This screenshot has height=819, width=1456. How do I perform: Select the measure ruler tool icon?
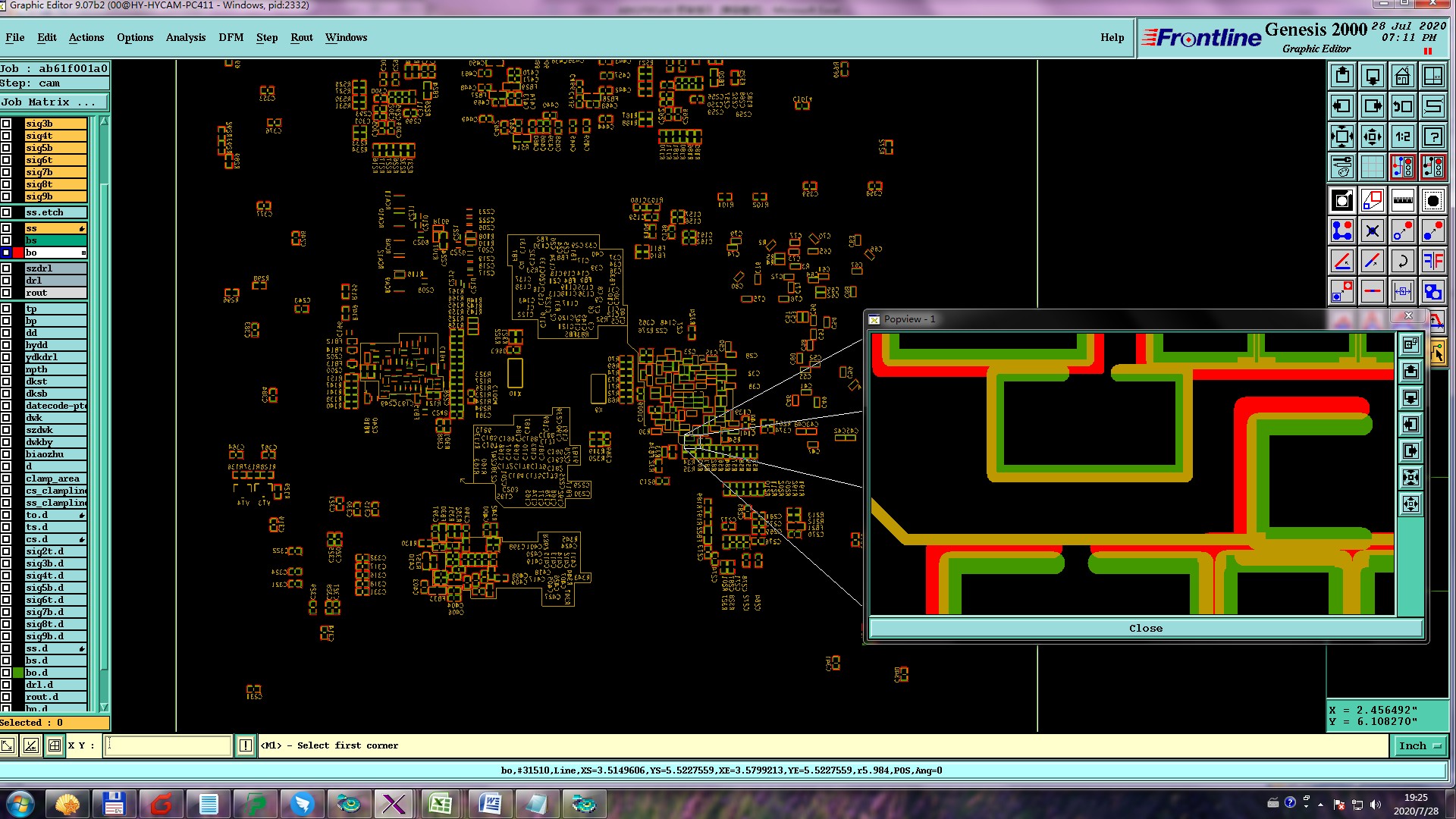1402,201
